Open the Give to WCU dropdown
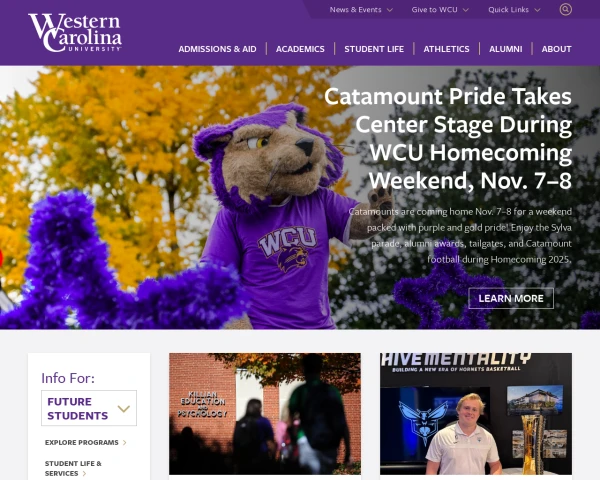 [440, 10]
